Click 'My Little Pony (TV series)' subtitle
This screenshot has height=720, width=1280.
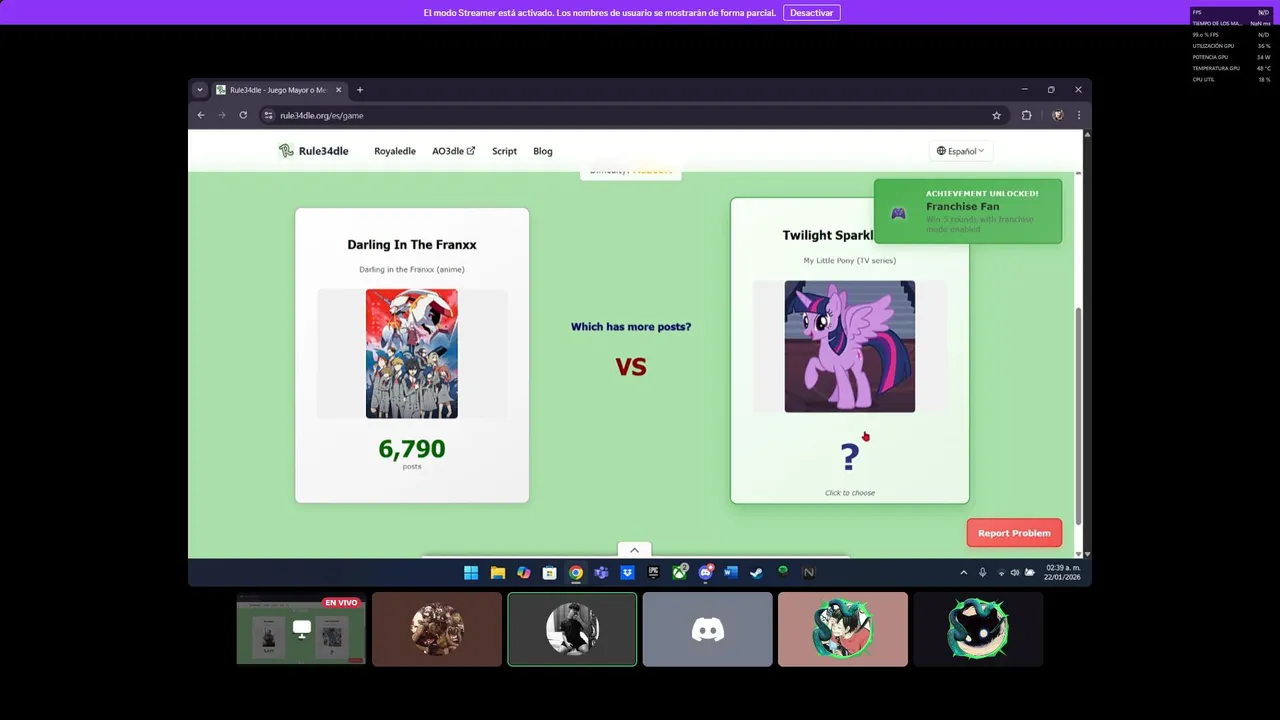(x=850, y=261)
